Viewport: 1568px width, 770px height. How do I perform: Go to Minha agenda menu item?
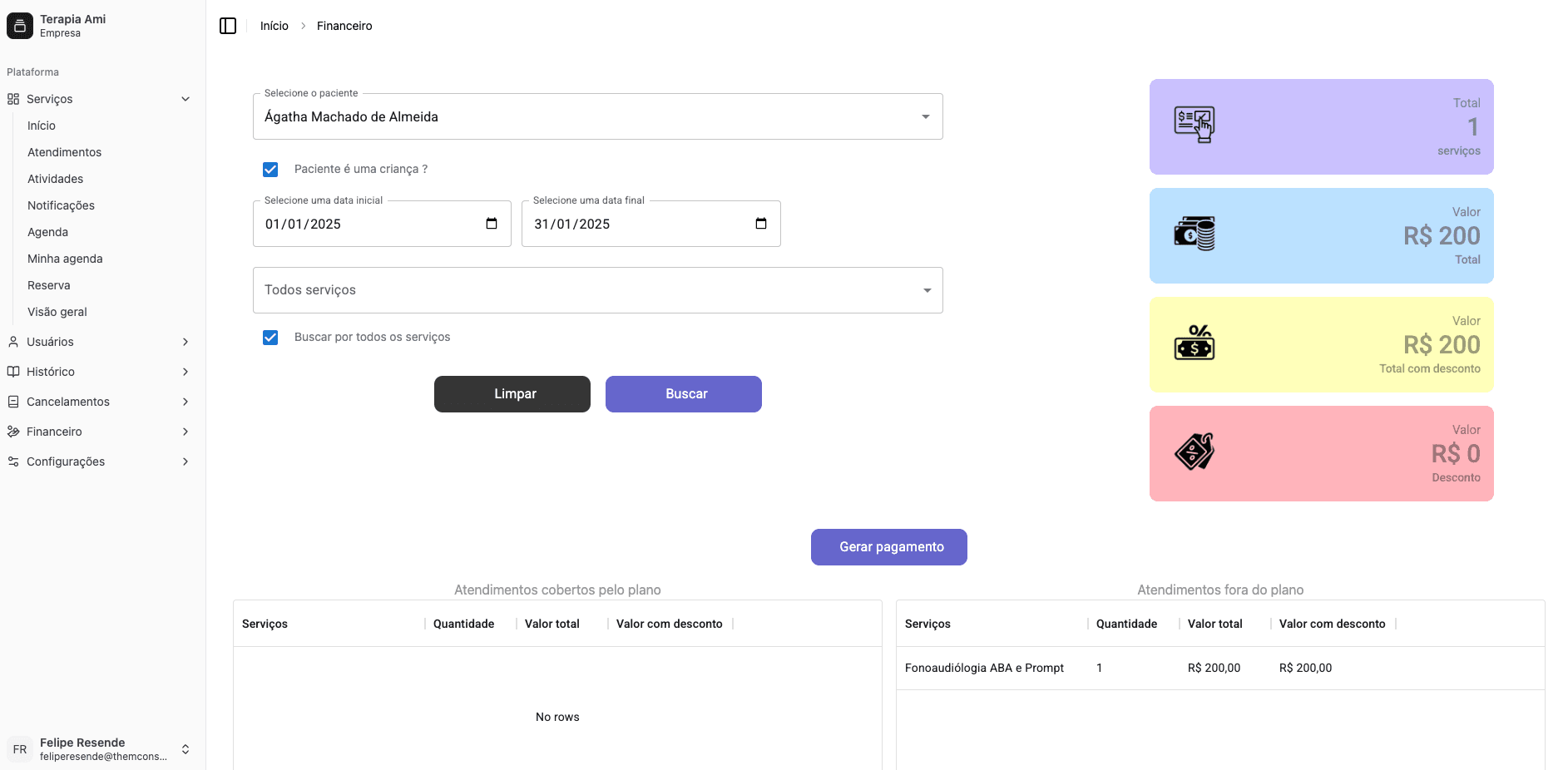point(65,259)
